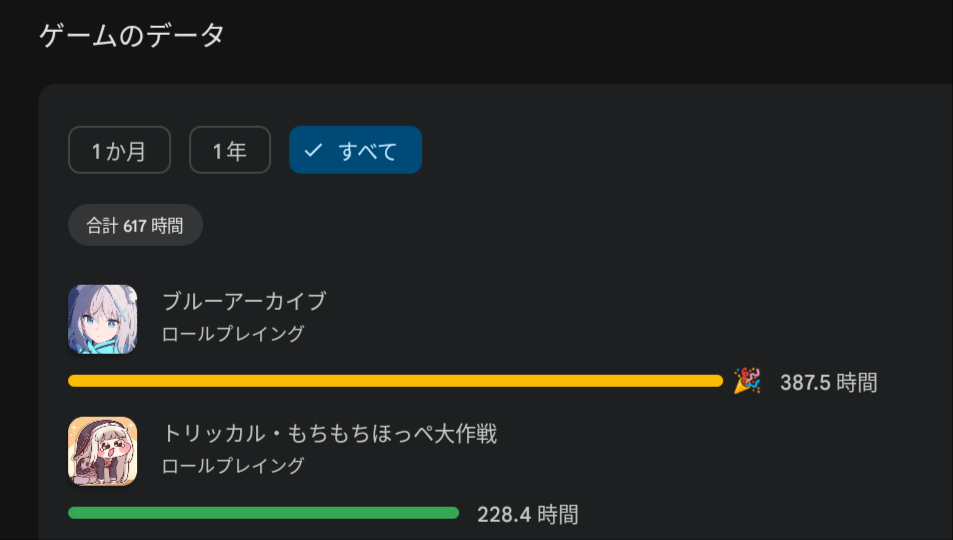Select the 1か月 time filter

(119, 150)
